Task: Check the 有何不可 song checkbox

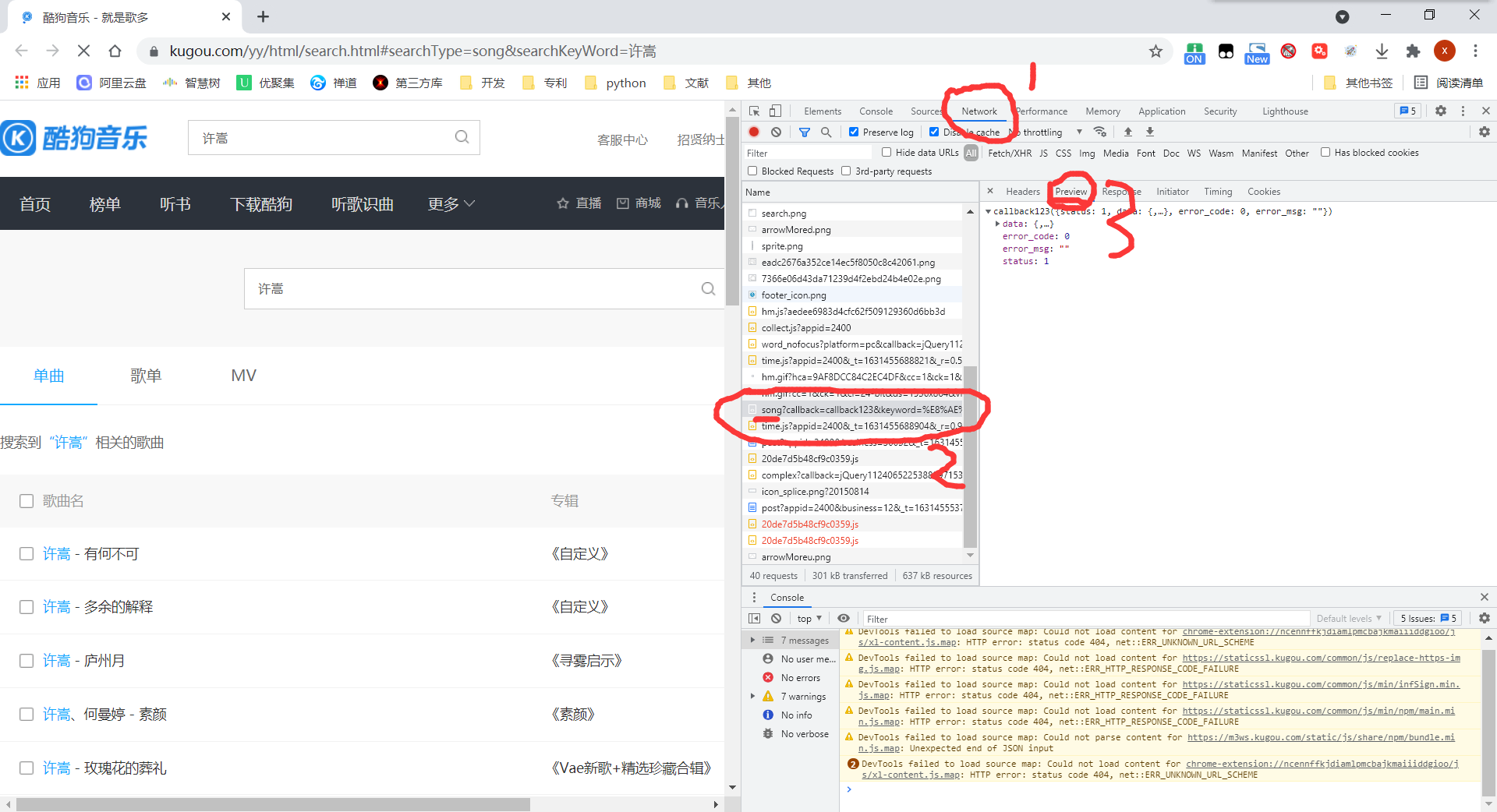Action: pos(27,554)
